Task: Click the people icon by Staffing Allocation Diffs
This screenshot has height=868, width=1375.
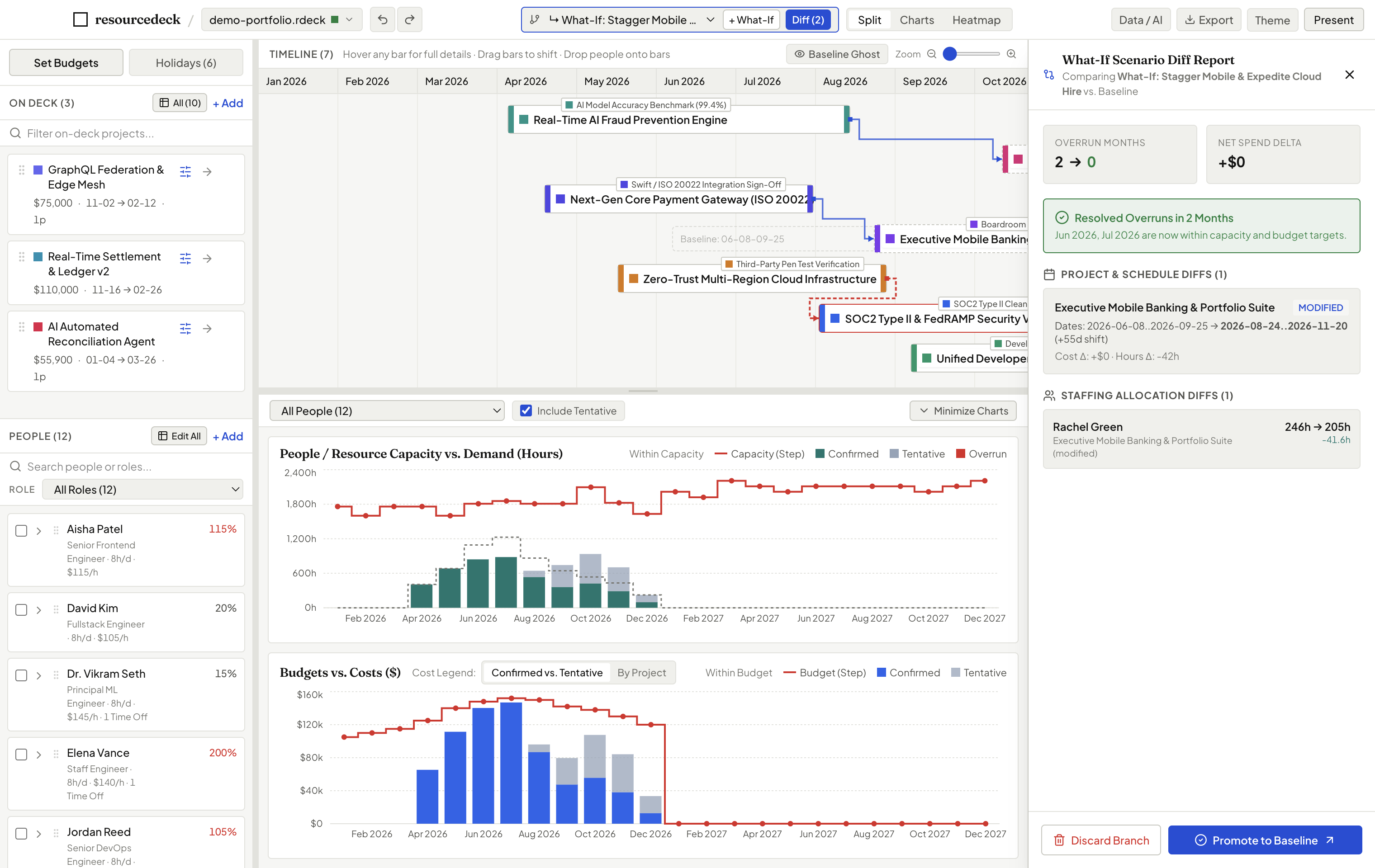Action: [1049, 396]
